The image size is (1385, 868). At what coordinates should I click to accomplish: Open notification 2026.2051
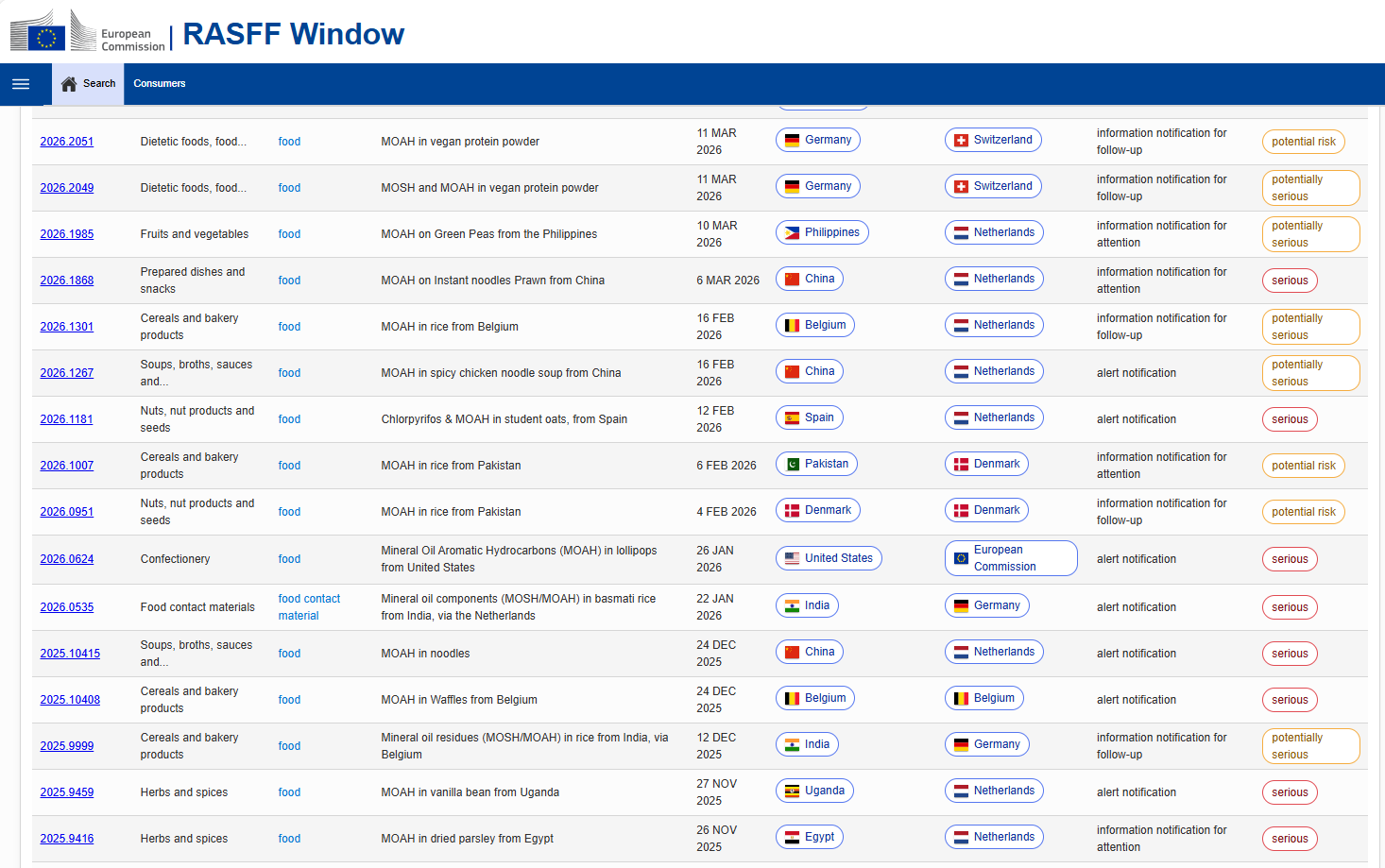[x=67, y=142]
